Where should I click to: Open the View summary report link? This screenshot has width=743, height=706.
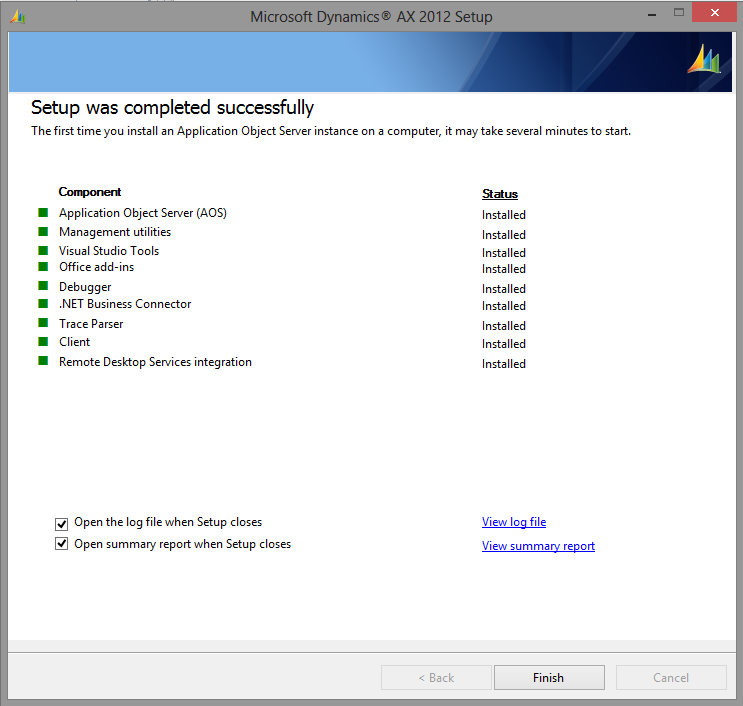coord(538,546)
